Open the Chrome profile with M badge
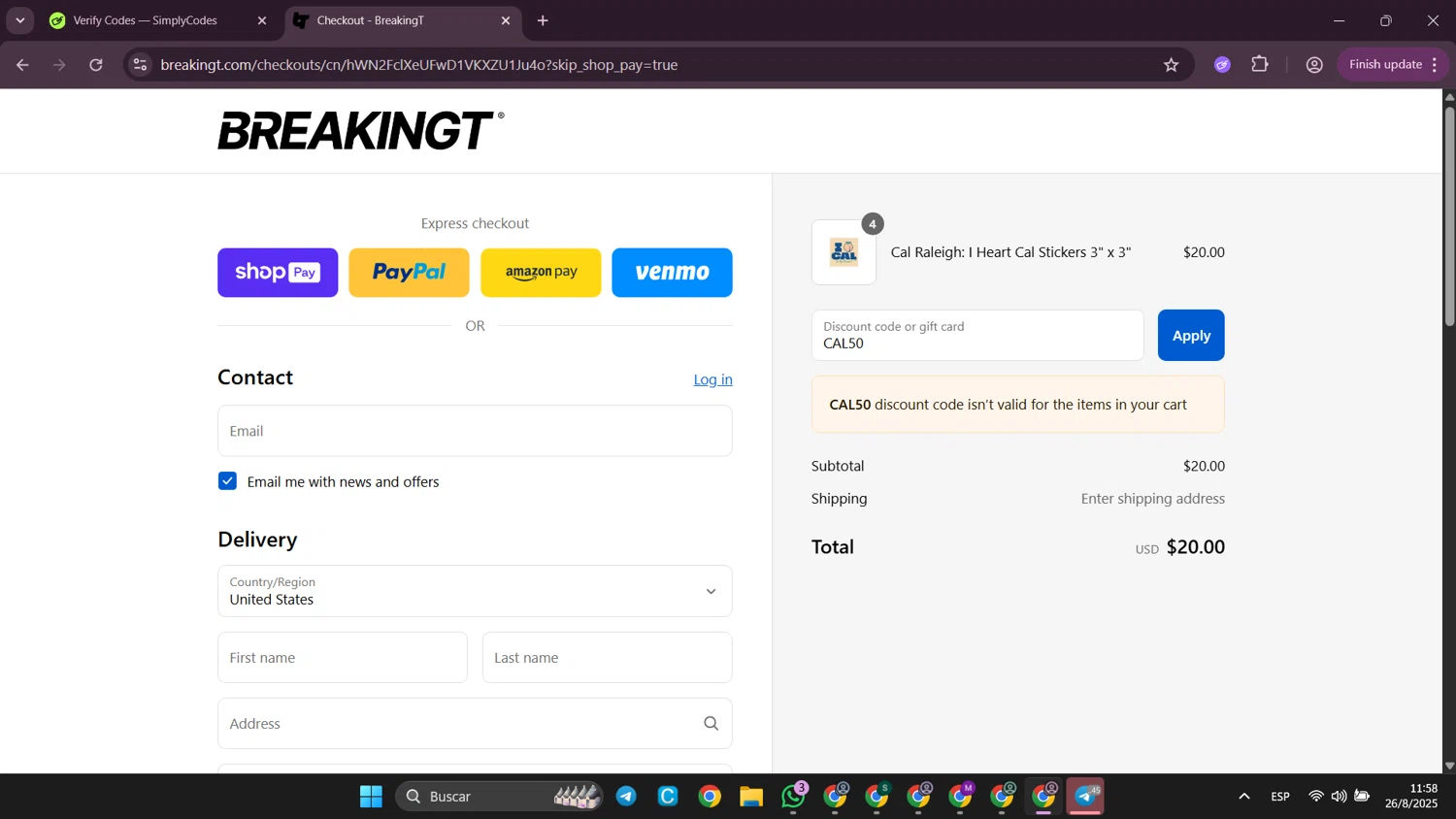The width and height of the screenshot is (1456, 819). coord(961,797)
